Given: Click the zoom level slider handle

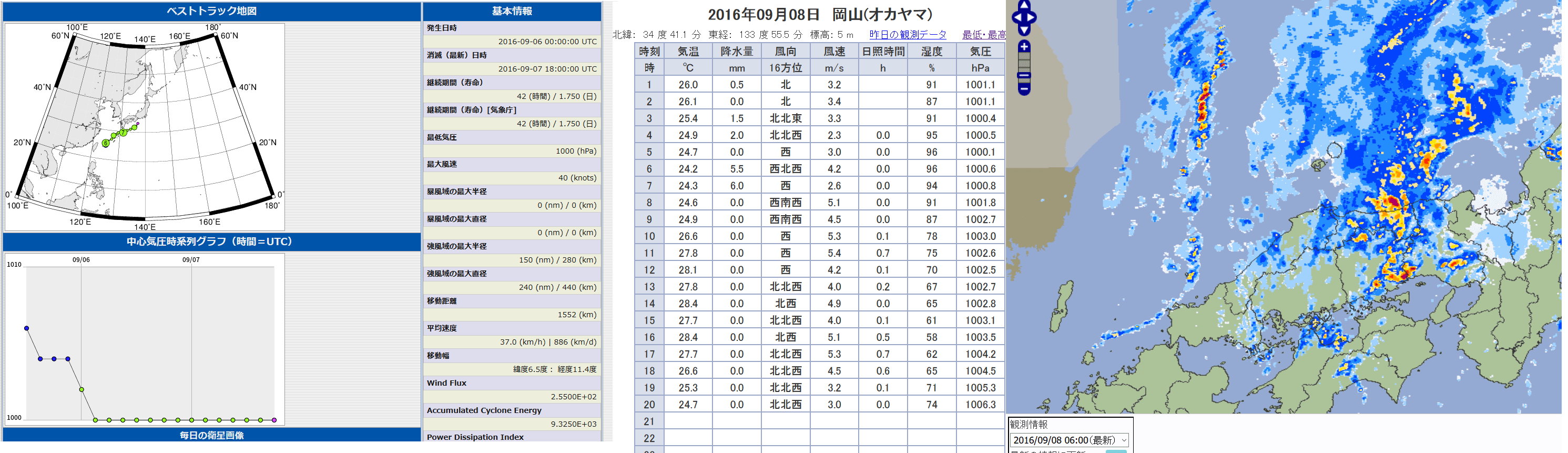Looking at the screenshot, I should tap(1024, 76).
